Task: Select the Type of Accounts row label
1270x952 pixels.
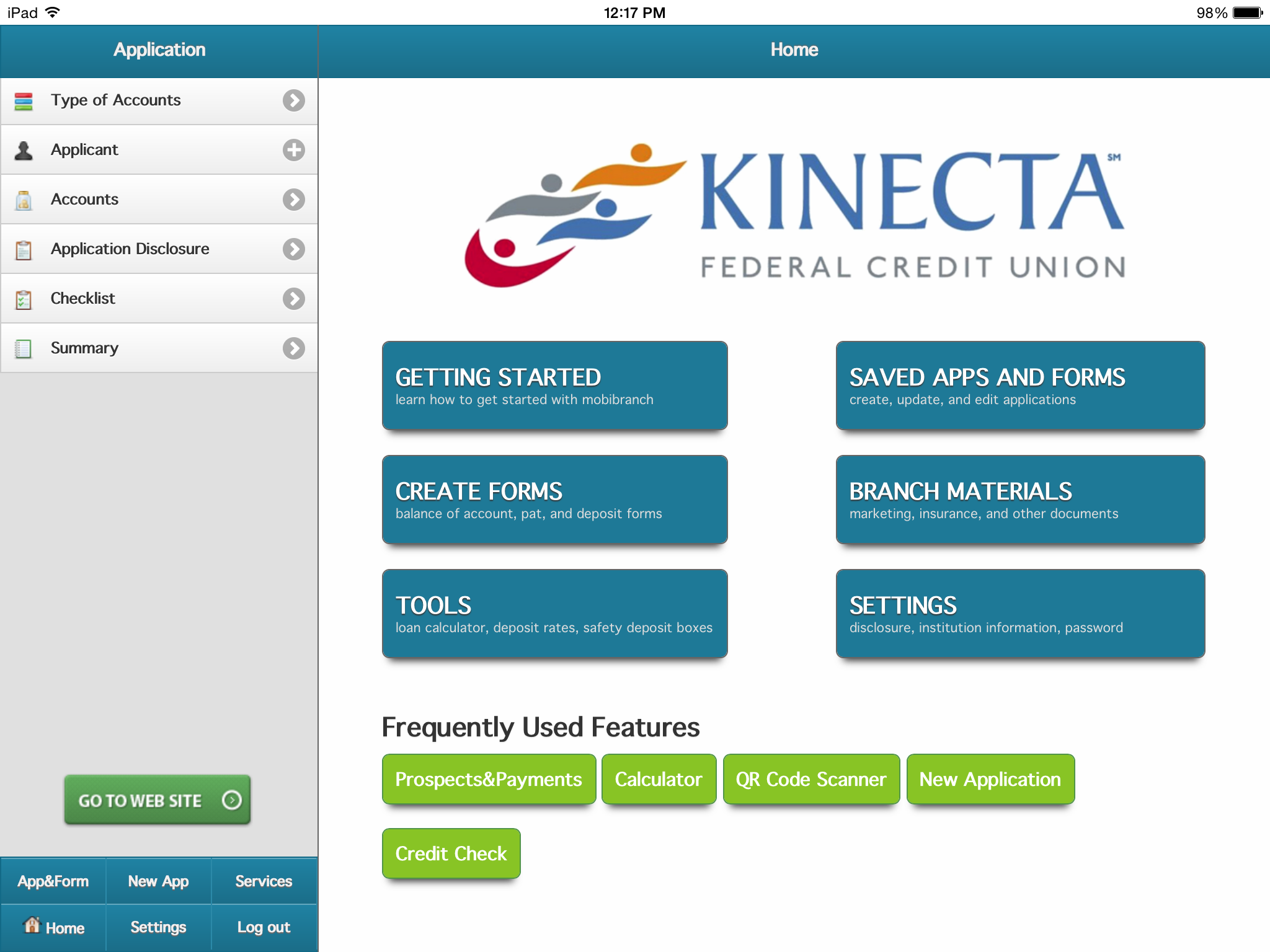Action: 116,100
